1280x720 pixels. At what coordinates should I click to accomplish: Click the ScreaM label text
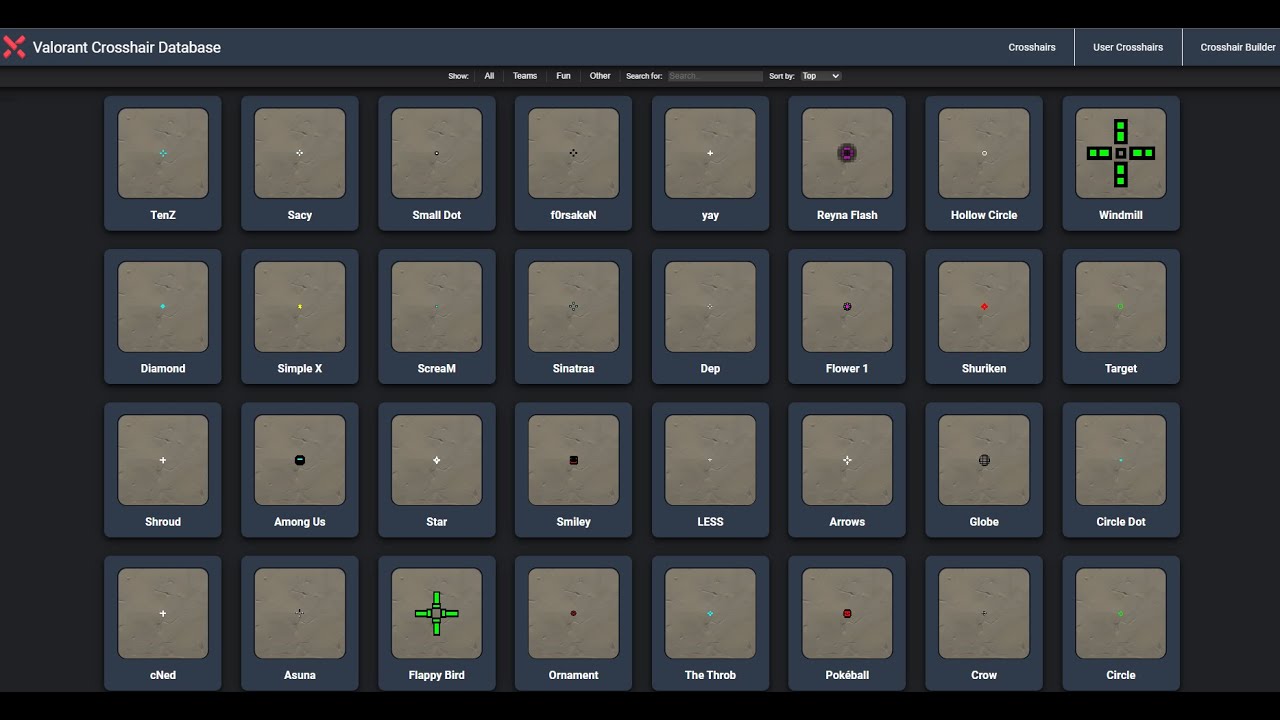(x=437, y=368)
